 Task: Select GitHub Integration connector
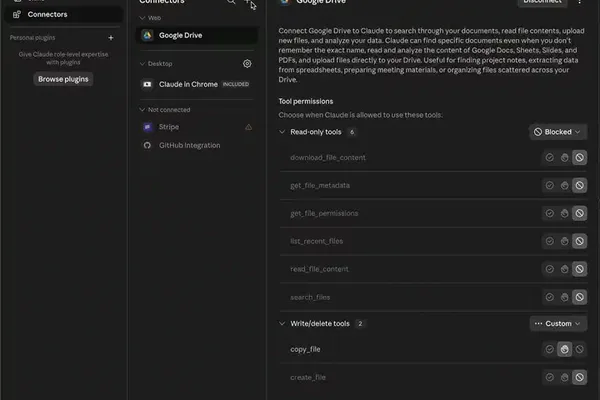pyautogui.click(x=197, y=145)
